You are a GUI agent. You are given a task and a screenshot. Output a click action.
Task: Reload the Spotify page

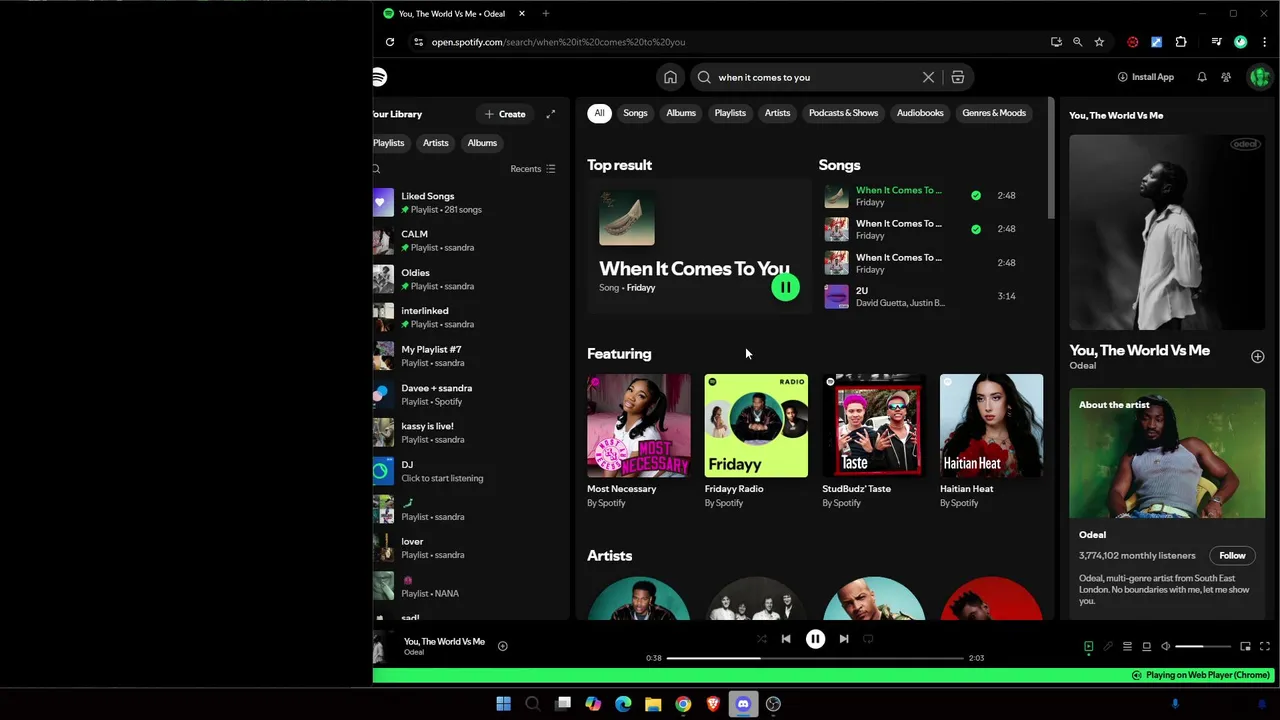pos(390,42)
